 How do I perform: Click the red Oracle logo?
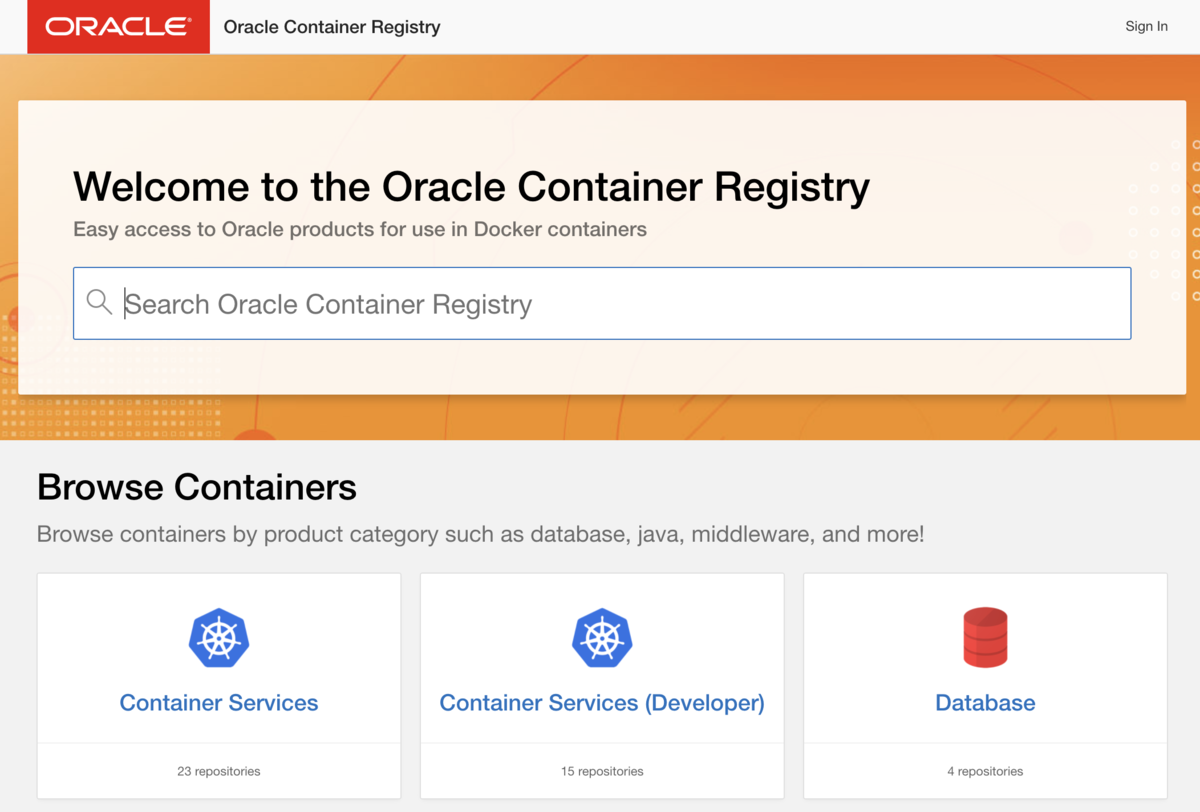tap(118, 27)
